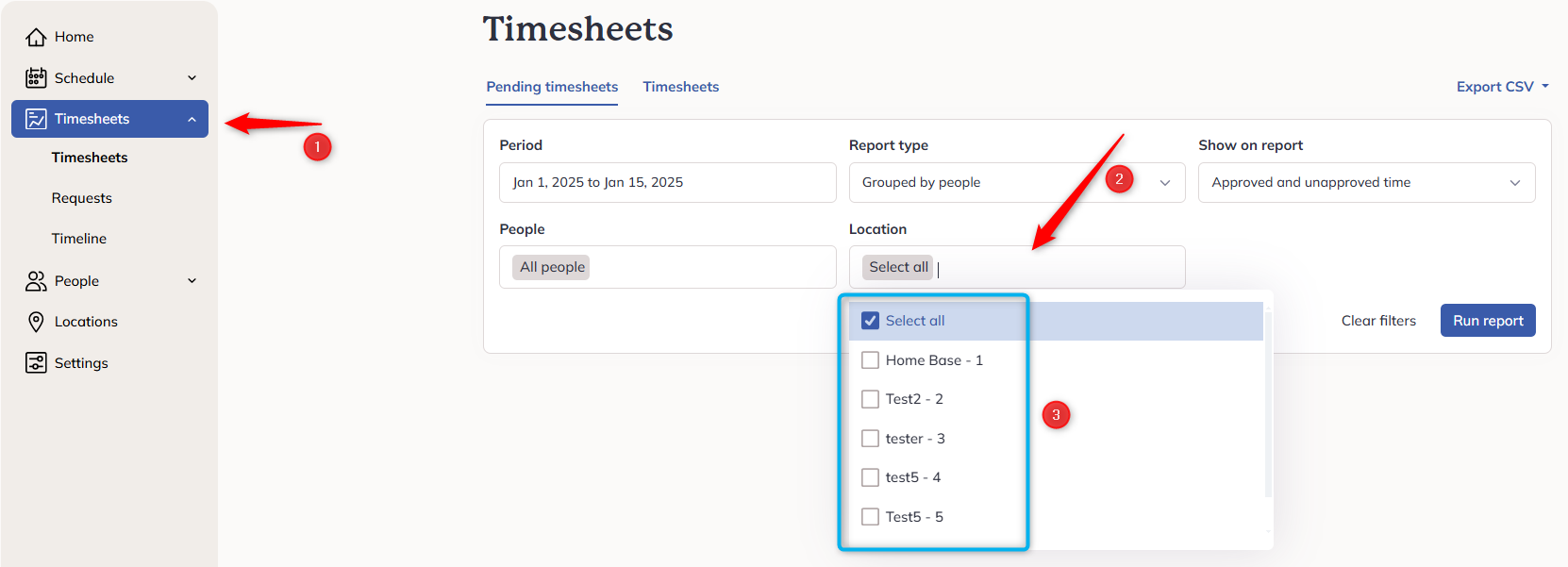This screenshot has height=567, width=1568.
Task: Tick the tester - 3 checkbox
Action: tap(870, 439)
